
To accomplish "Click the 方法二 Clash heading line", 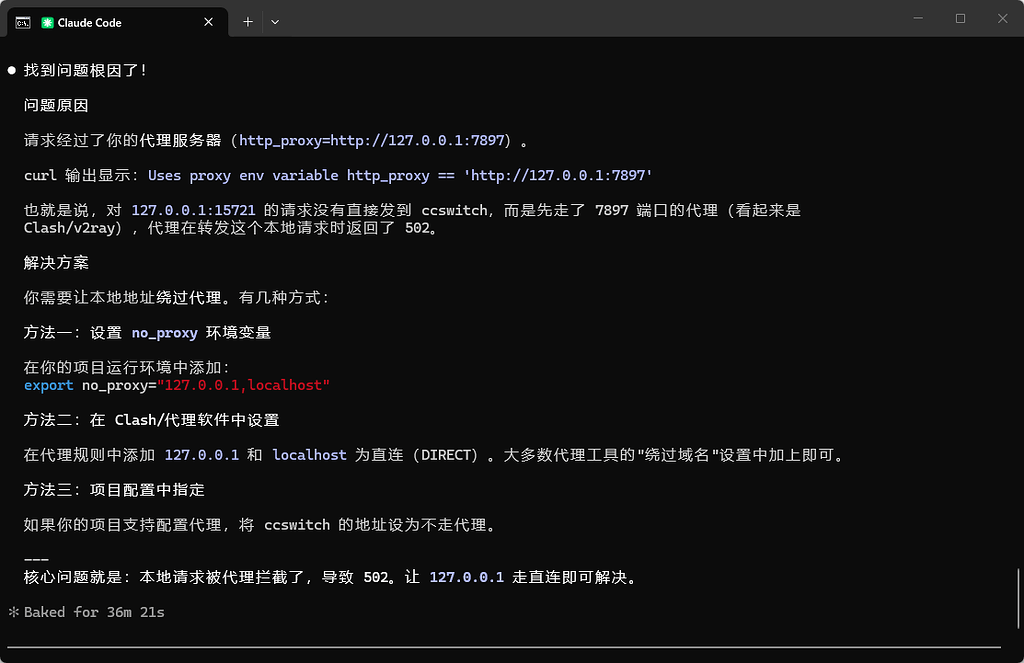I will tap(152, 420).
